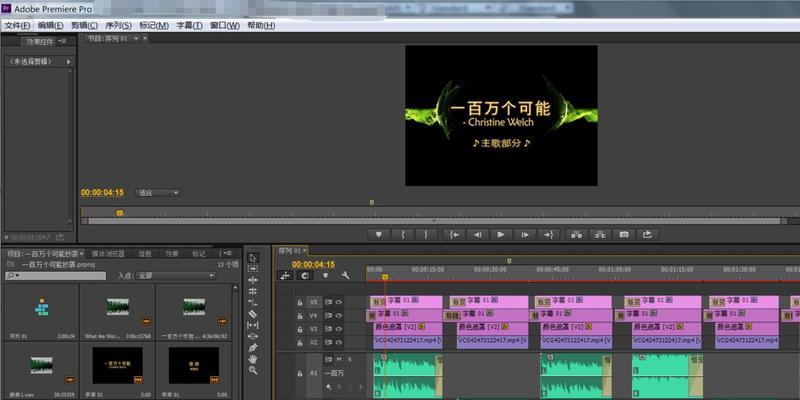Screen dimensions: 800x400
Task: Select the Track Select tool
Action: point(253,269)
